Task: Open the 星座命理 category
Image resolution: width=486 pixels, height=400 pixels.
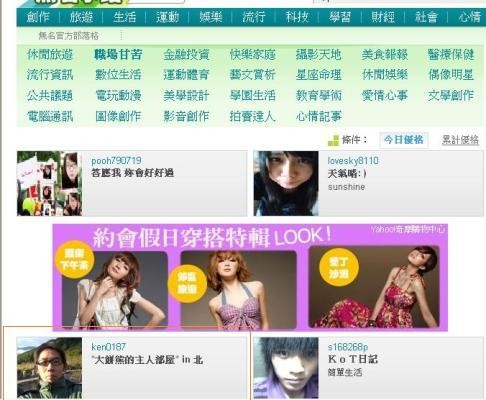Action: click(x=318, y=75)
